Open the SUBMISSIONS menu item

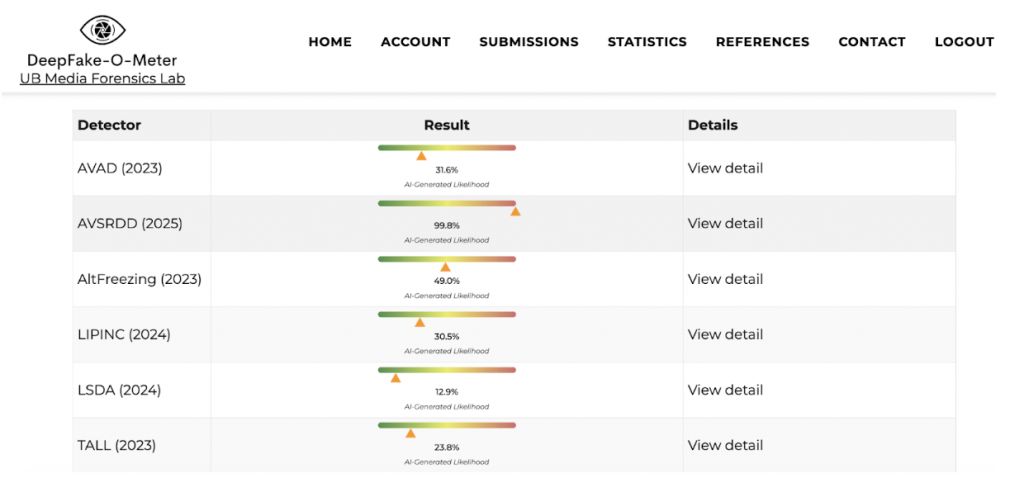pyautogui.click(x=528, y=42)
